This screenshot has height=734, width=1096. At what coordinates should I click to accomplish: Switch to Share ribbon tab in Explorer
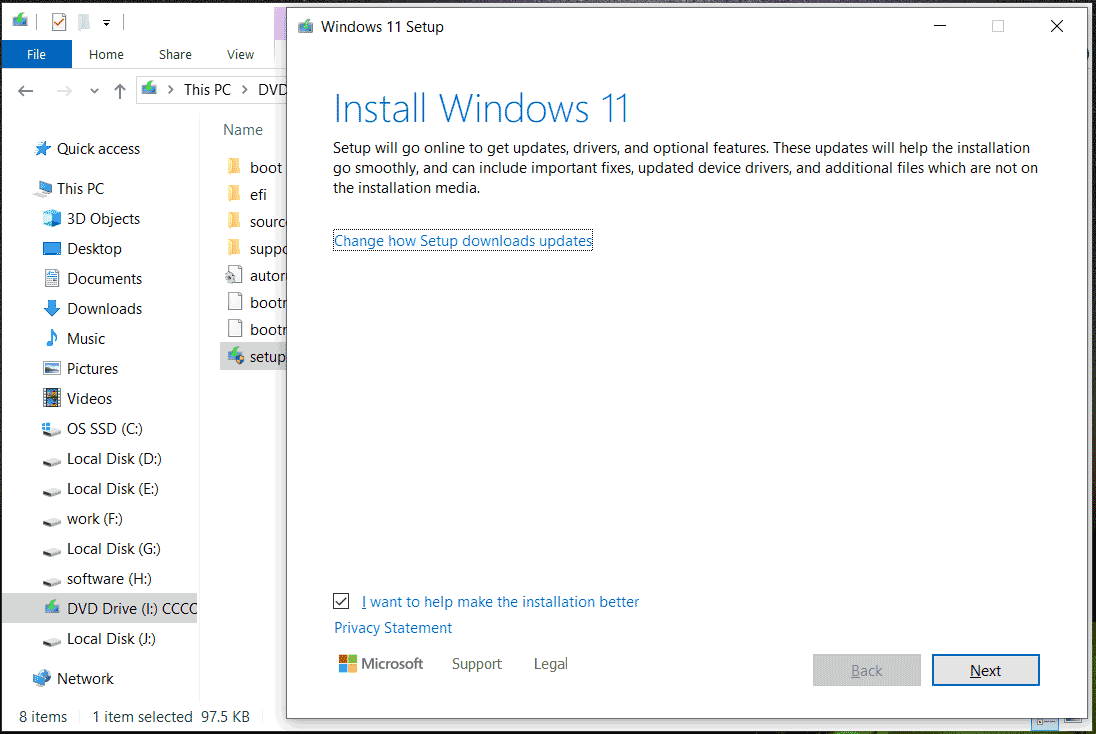point(175,54)
